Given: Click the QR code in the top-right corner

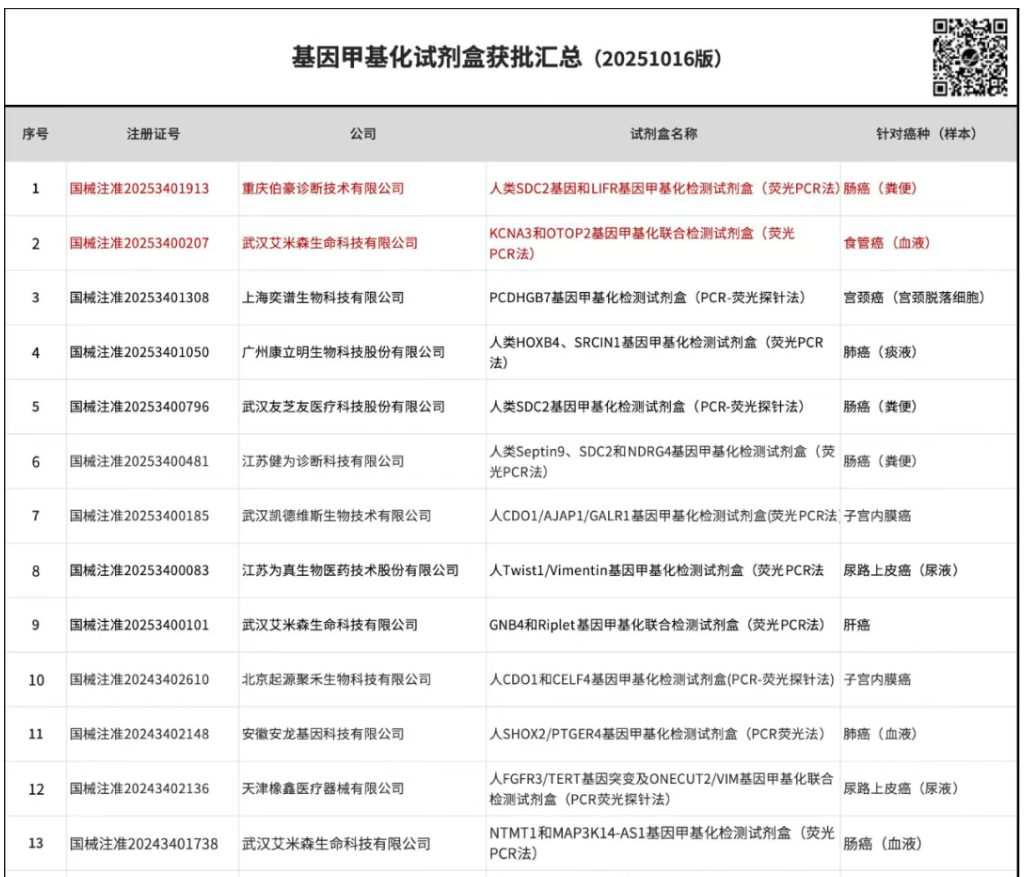Looking at the screenshot, I should (969, 57).
